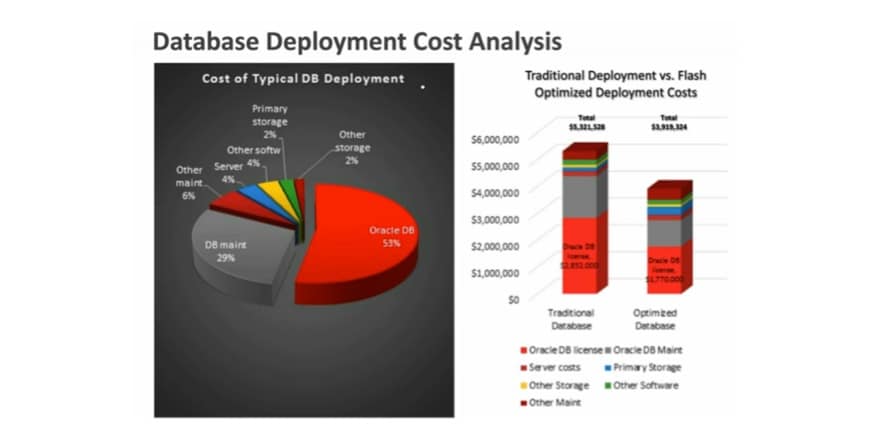Select the Other Storage legend entry
Image resolution: width=880 pixels, height=437 pixels.
pos(554,385)
